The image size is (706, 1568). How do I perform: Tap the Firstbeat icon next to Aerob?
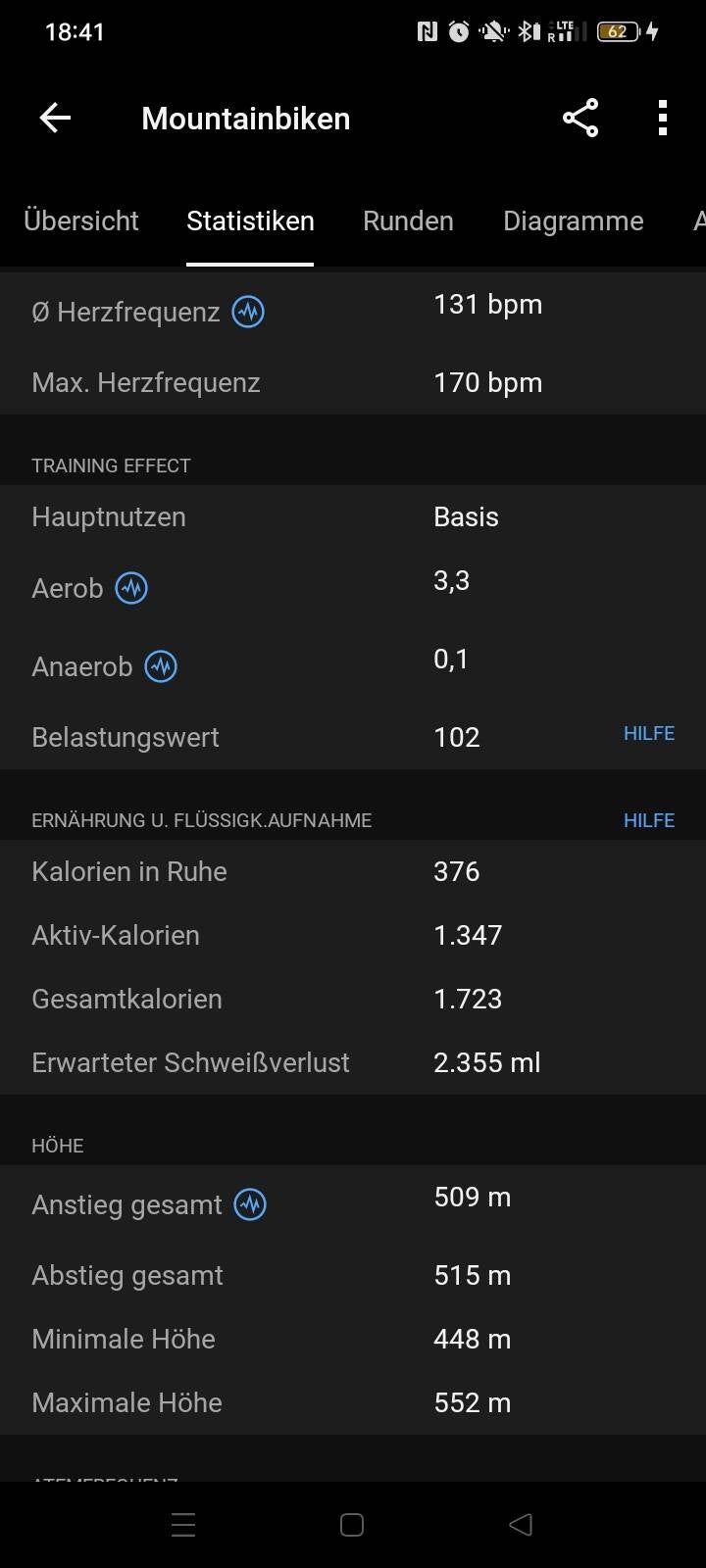131,588
